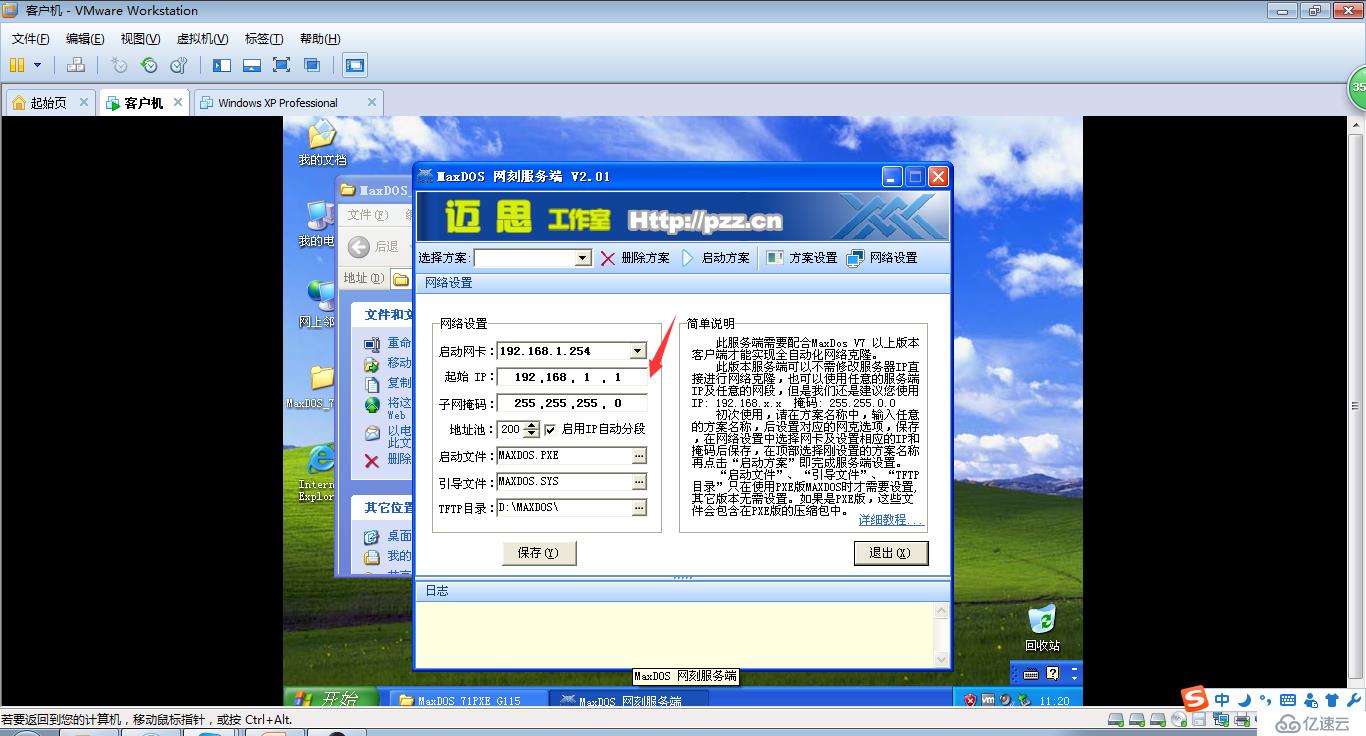The image size is (1366, 736).
Task: Open the Sogou soft keyboard icon
Action: 1288,700
